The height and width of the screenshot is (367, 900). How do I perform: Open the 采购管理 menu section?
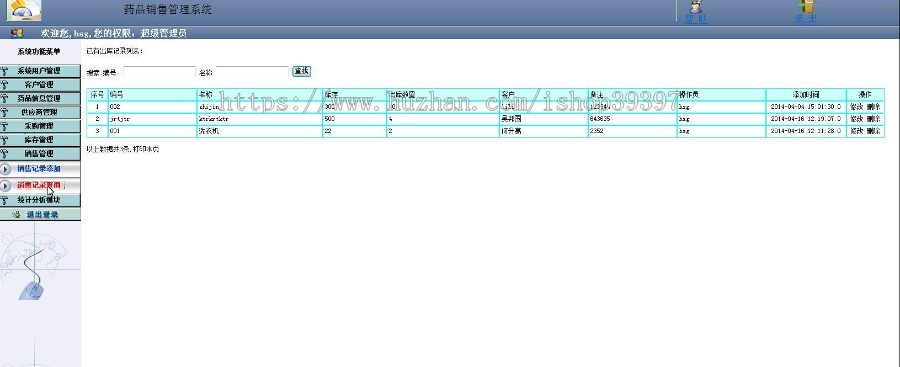pyautogui.click(x=40, y=126)
